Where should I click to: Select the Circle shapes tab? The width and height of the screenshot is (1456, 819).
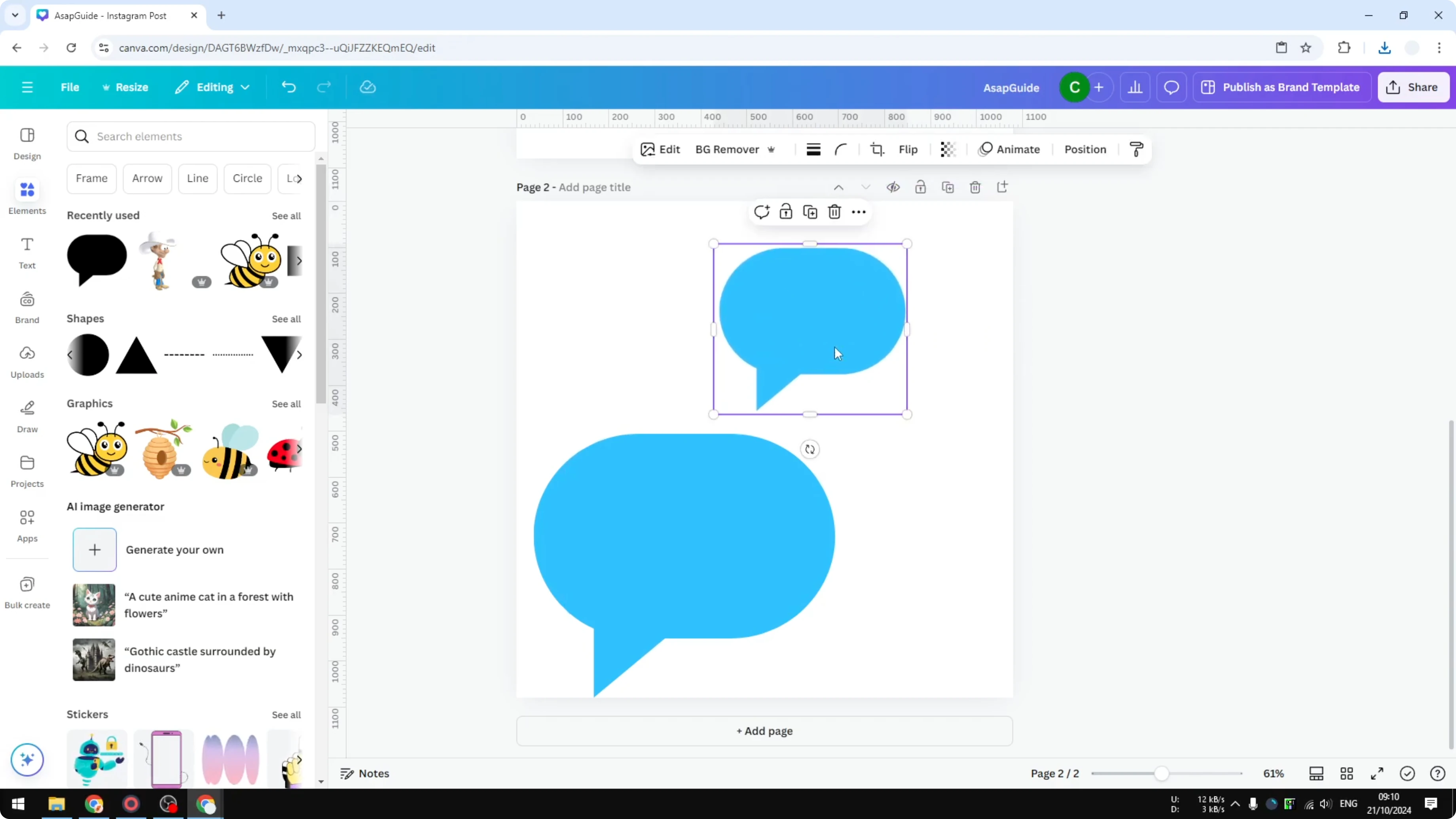tap(247, 178)
